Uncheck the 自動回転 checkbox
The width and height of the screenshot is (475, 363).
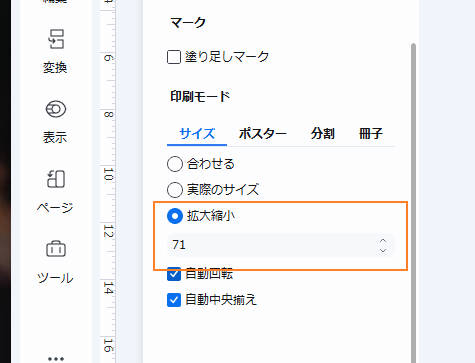coord(174,274)
